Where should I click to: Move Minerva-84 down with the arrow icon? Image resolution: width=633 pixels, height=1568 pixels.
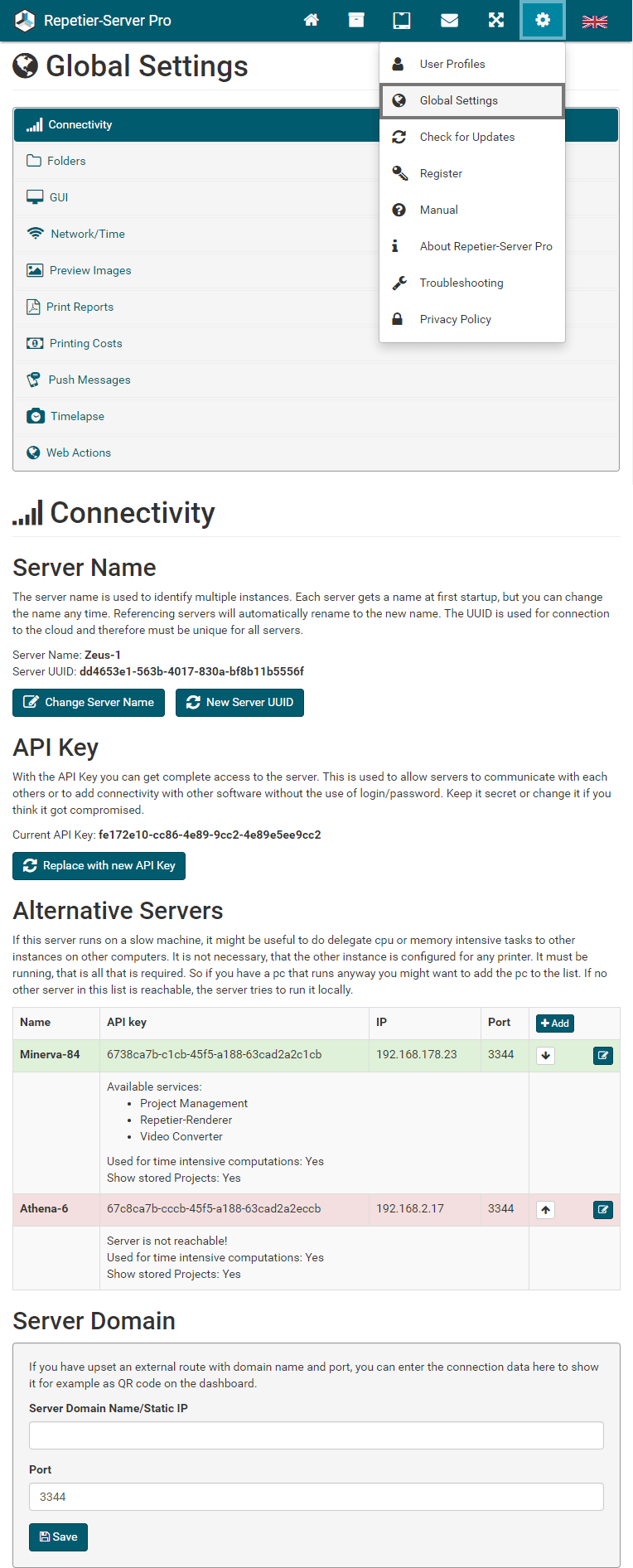[545, 1055]
